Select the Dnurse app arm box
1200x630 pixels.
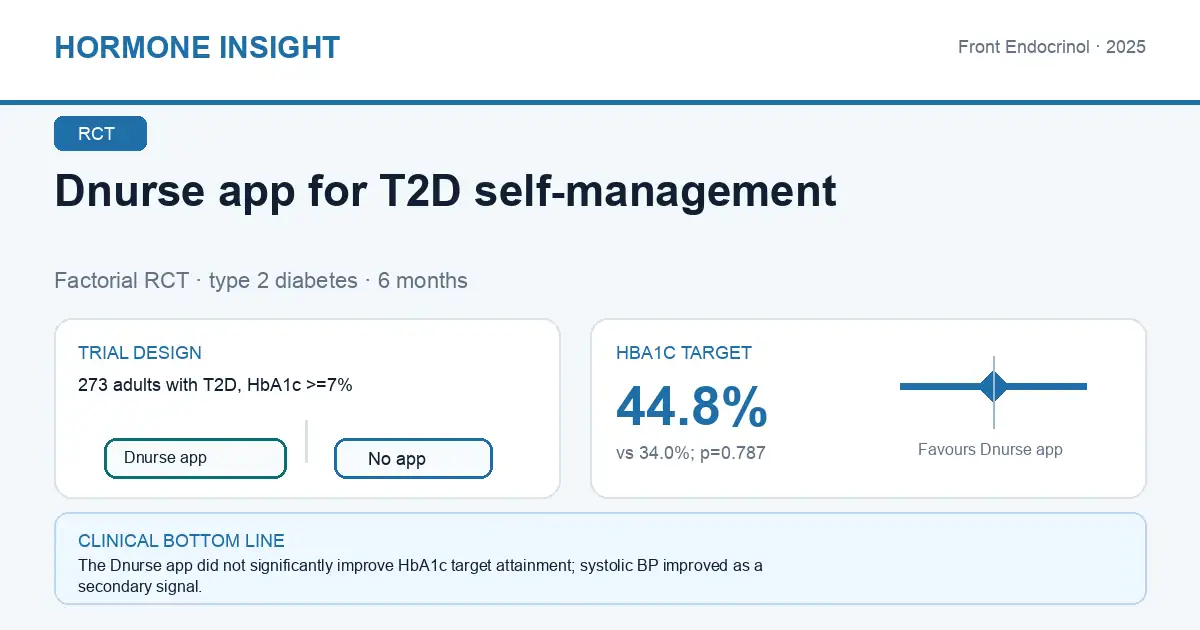tap(195, 458)
